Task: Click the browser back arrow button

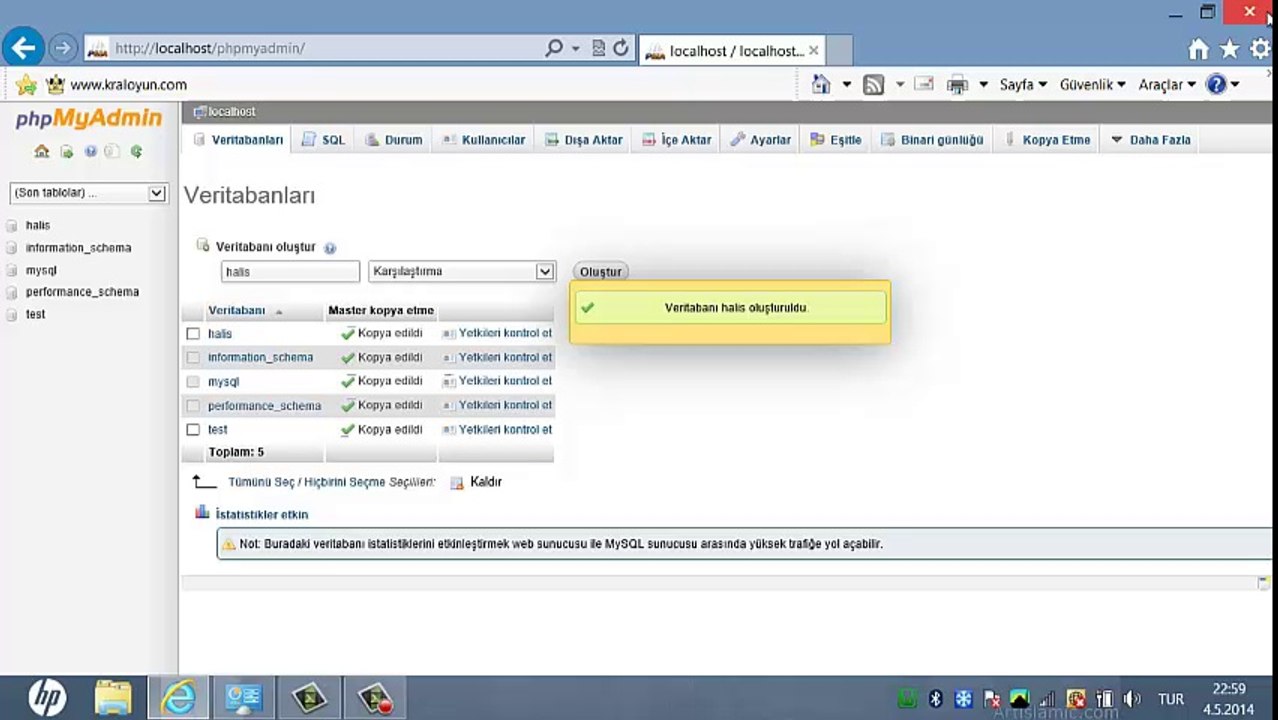Action: 24,48
